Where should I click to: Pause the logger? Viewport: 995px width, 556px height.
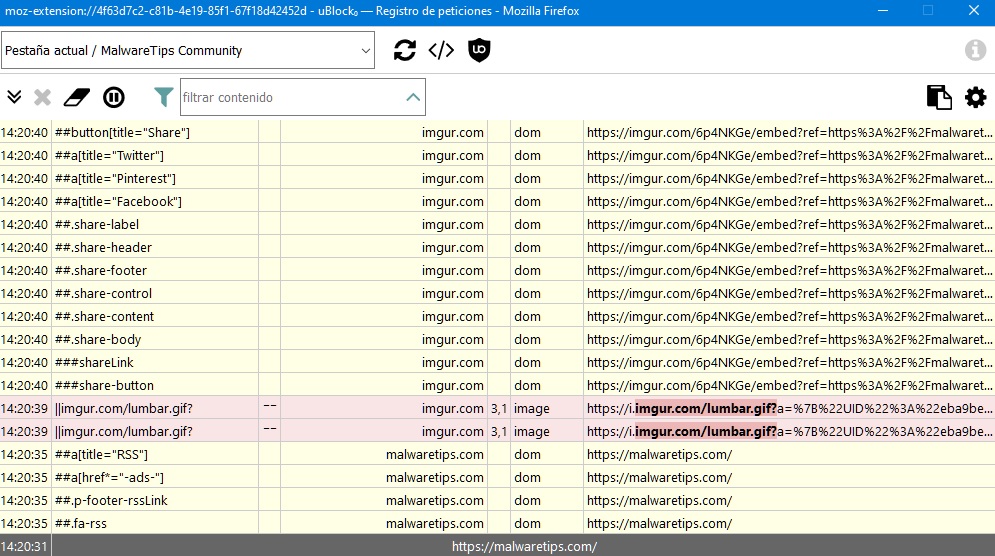coord(114,97)
